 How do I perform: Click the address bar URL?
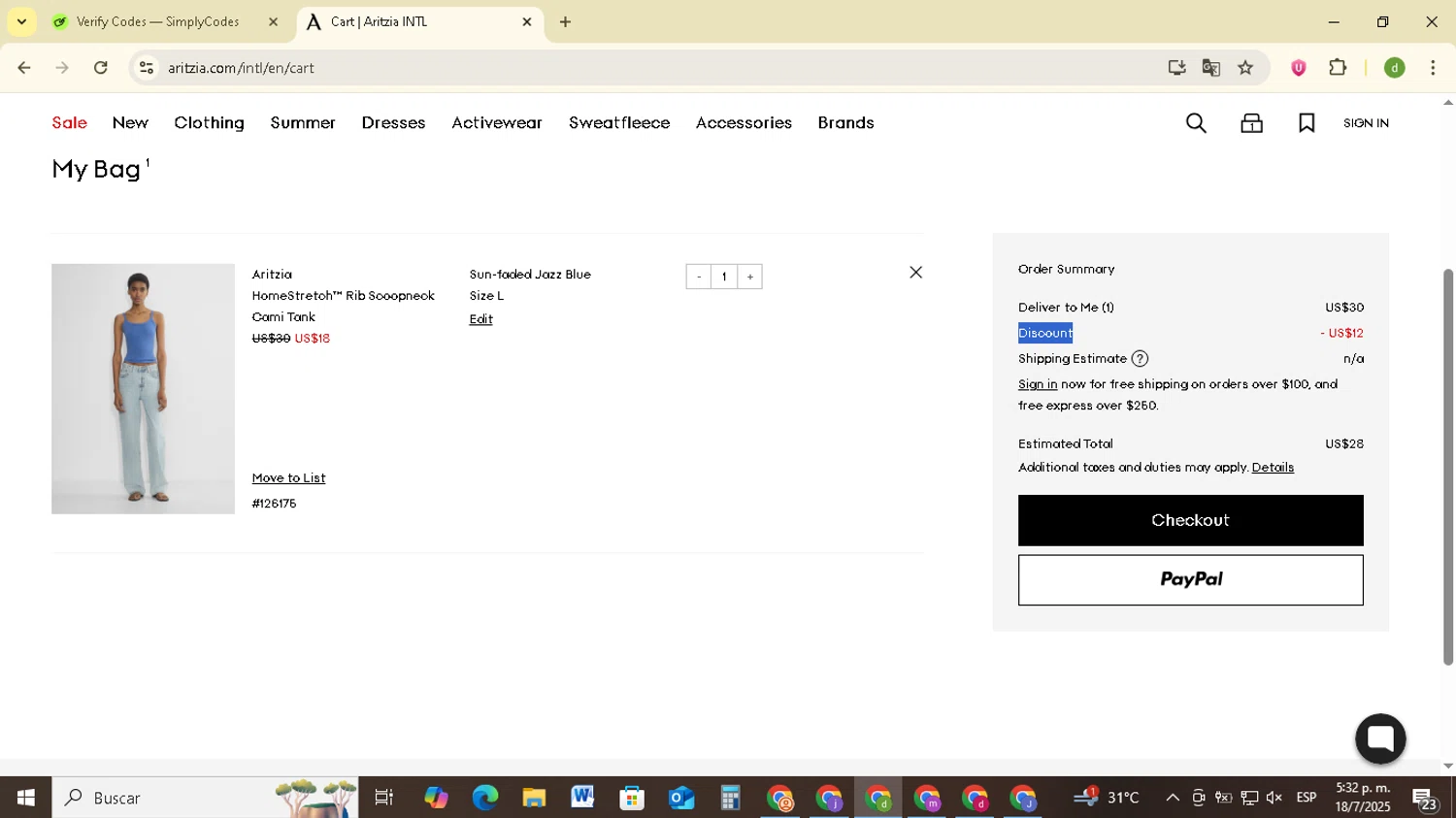point(241,68)
